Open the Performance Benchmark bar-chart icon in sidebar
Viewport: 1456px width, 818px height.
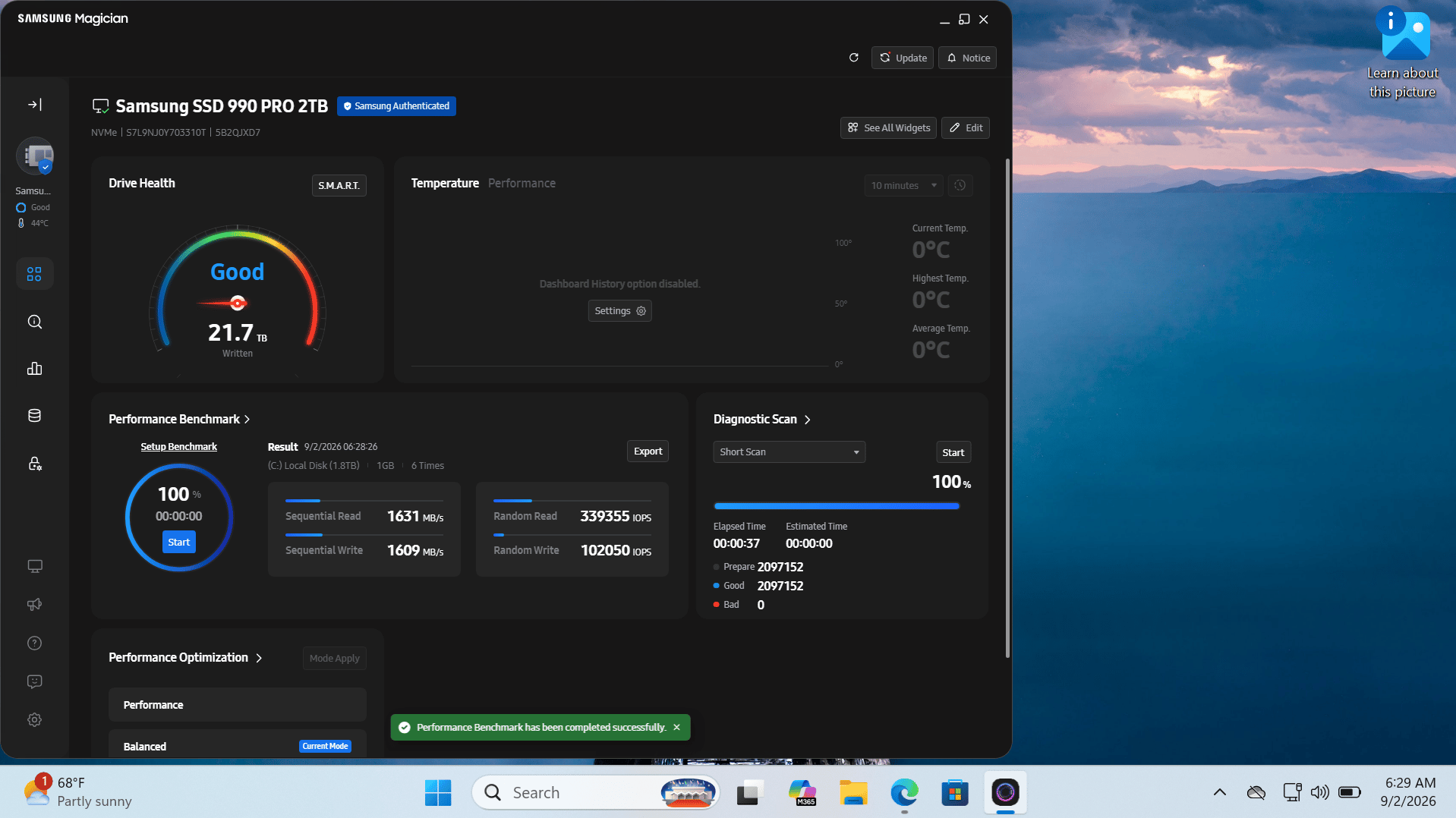(35, 369)
